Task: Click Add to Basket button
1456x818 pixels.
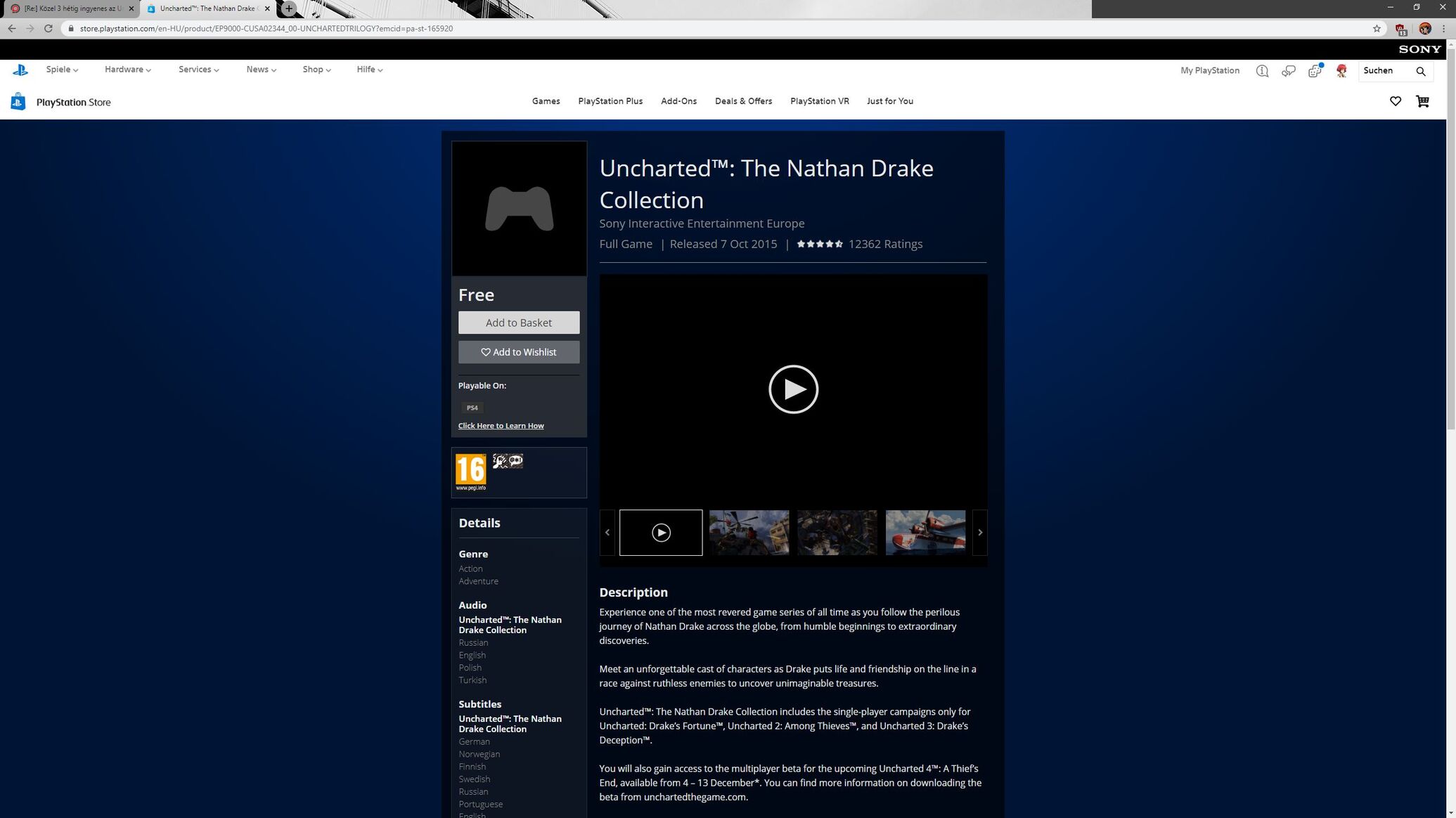Action: (x=519, y=323)
